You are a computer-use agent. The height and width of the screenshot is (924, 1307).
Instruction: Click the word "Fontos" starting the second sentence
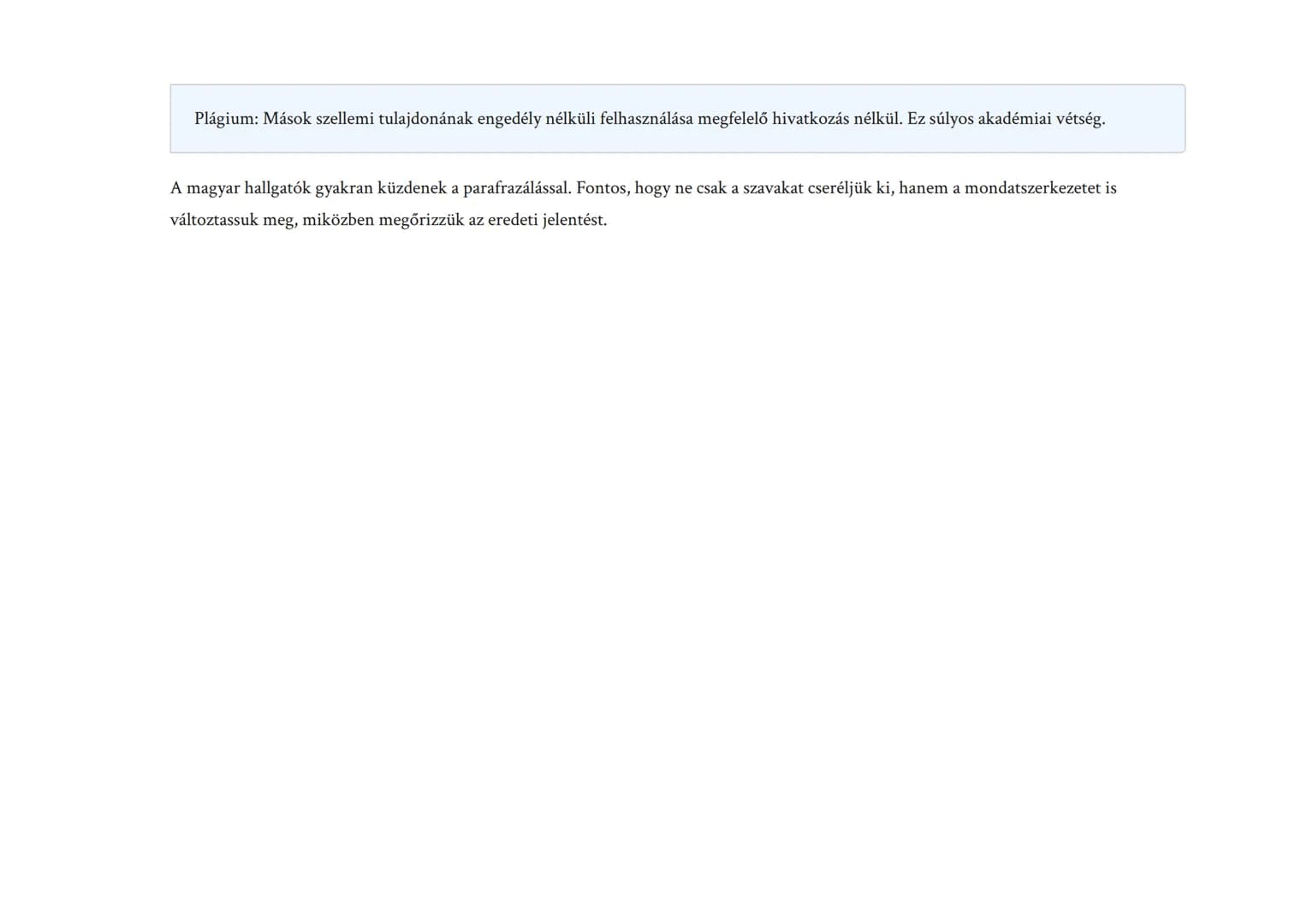603,188
